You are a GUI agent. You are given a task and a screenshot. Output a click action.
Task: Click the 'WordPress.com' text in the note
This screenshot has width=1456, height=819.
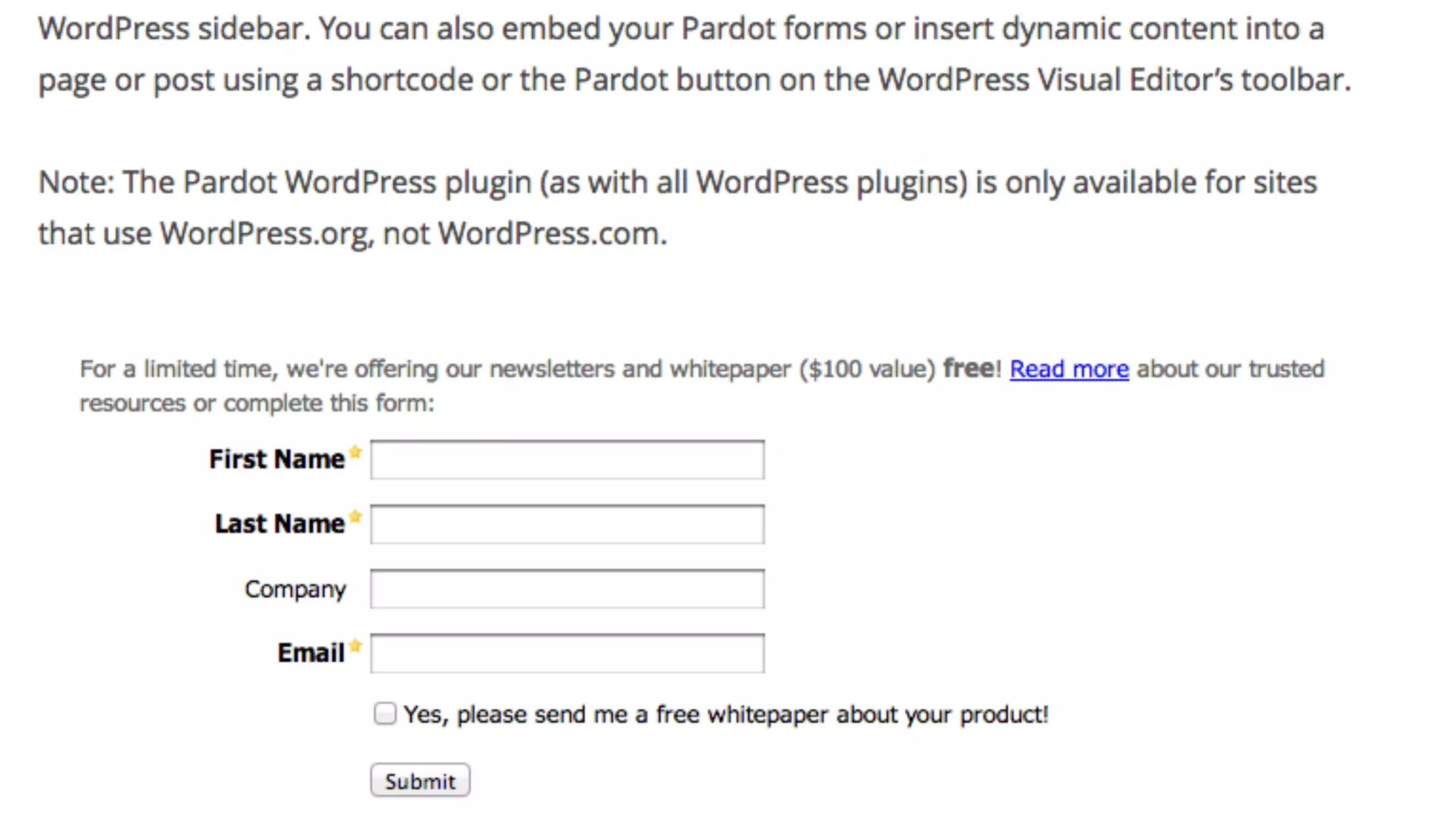tap(551, 234)
